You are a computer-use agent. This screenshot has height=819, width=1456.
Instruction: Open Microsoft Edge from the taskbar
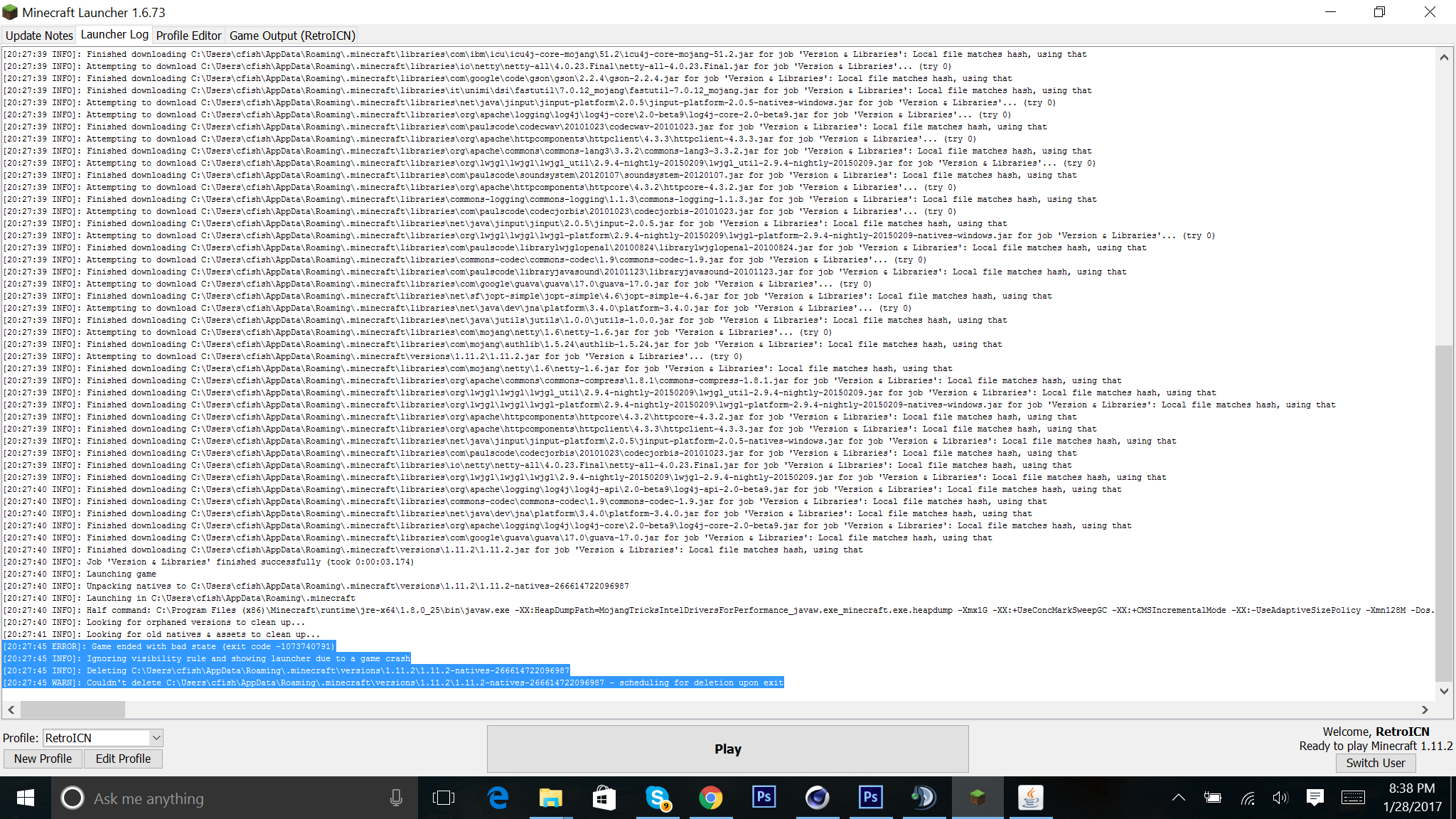coord(498,798)
